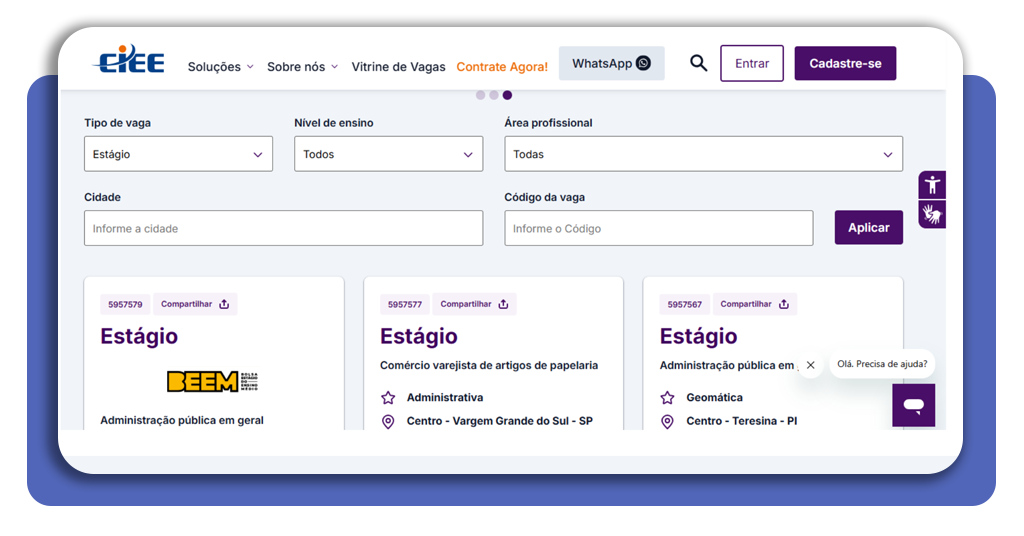Open the Nível de ensino dropdown

pos(388,154)
